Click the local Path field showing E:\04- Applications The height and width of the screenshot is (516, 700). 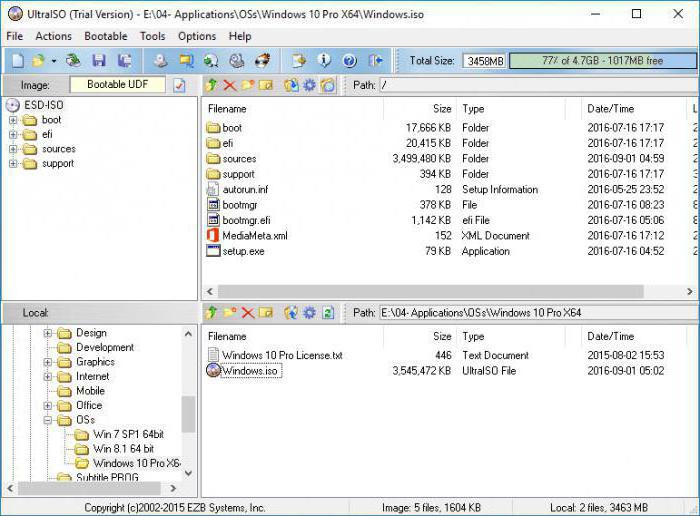pyautogui.click(x=538, y=312)
